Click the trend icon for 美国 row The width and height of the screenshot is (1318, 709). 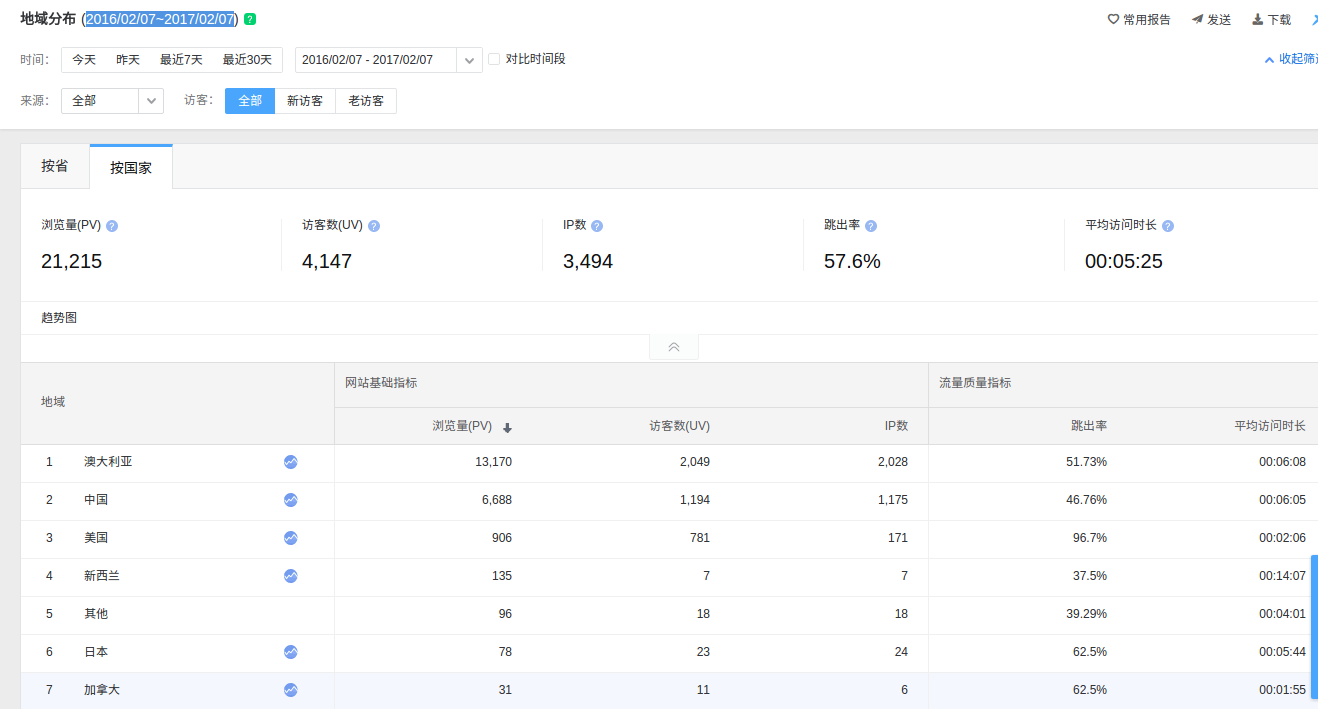tap(290, 538)
